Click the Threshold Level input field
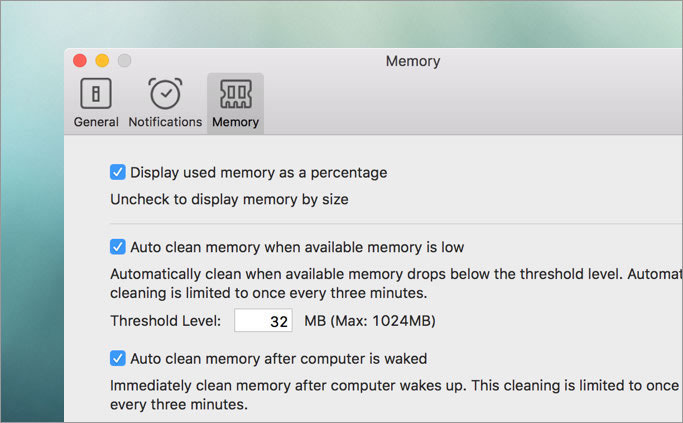 point(263,321)
